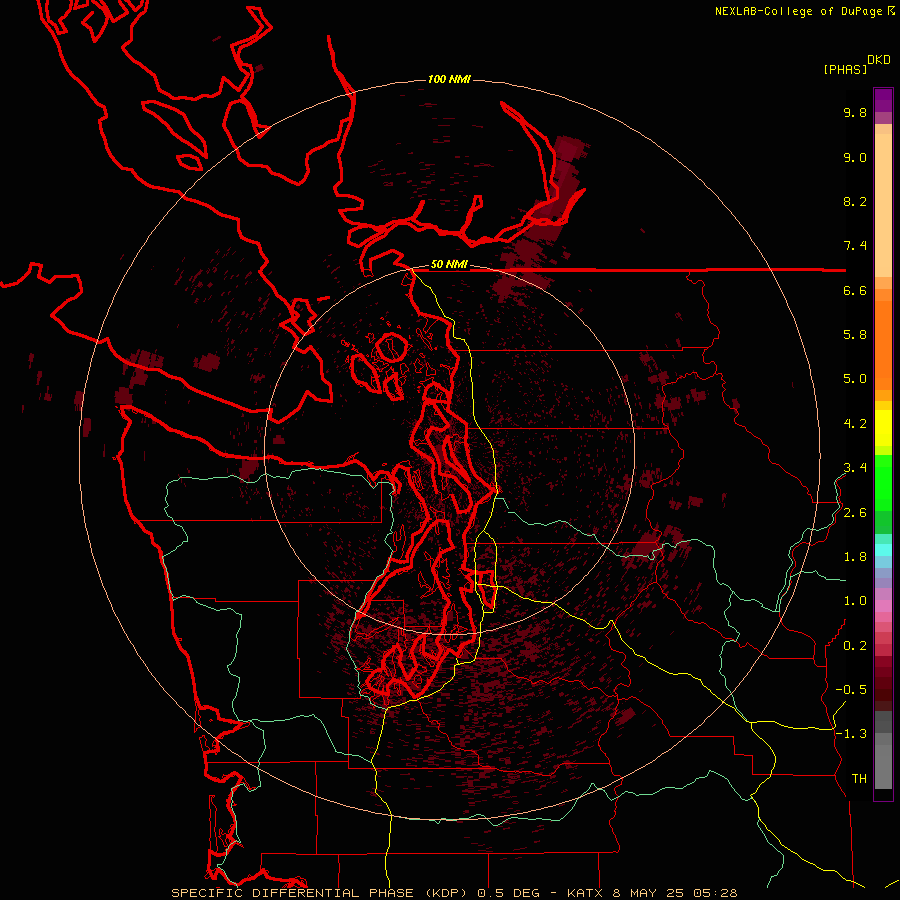900x900 pixels.
Task: Click the NEXLAB-College of DuPage credit text
Action: pos(798,11)
